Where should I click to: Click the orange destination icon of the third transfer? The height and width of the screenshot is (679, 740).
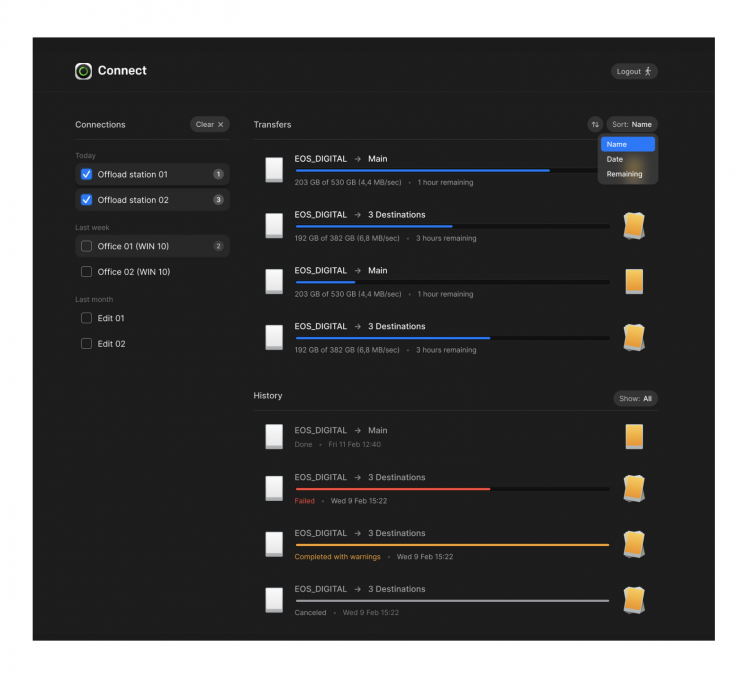pos(633,281)
